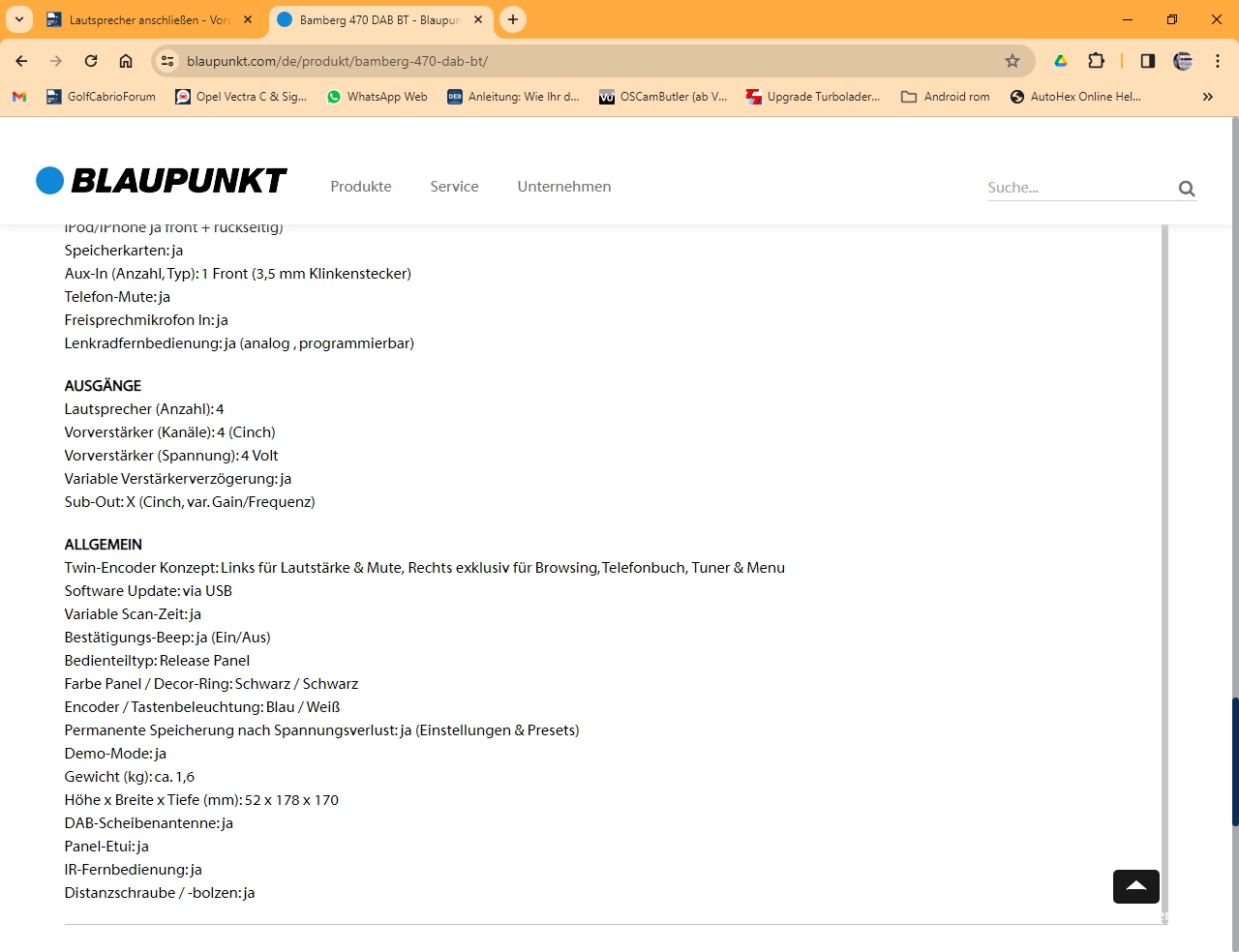The height and width of the screenshot is (952, 1239).
Task: Open the Chrome three-dot menu
Action: point(1218,61)
